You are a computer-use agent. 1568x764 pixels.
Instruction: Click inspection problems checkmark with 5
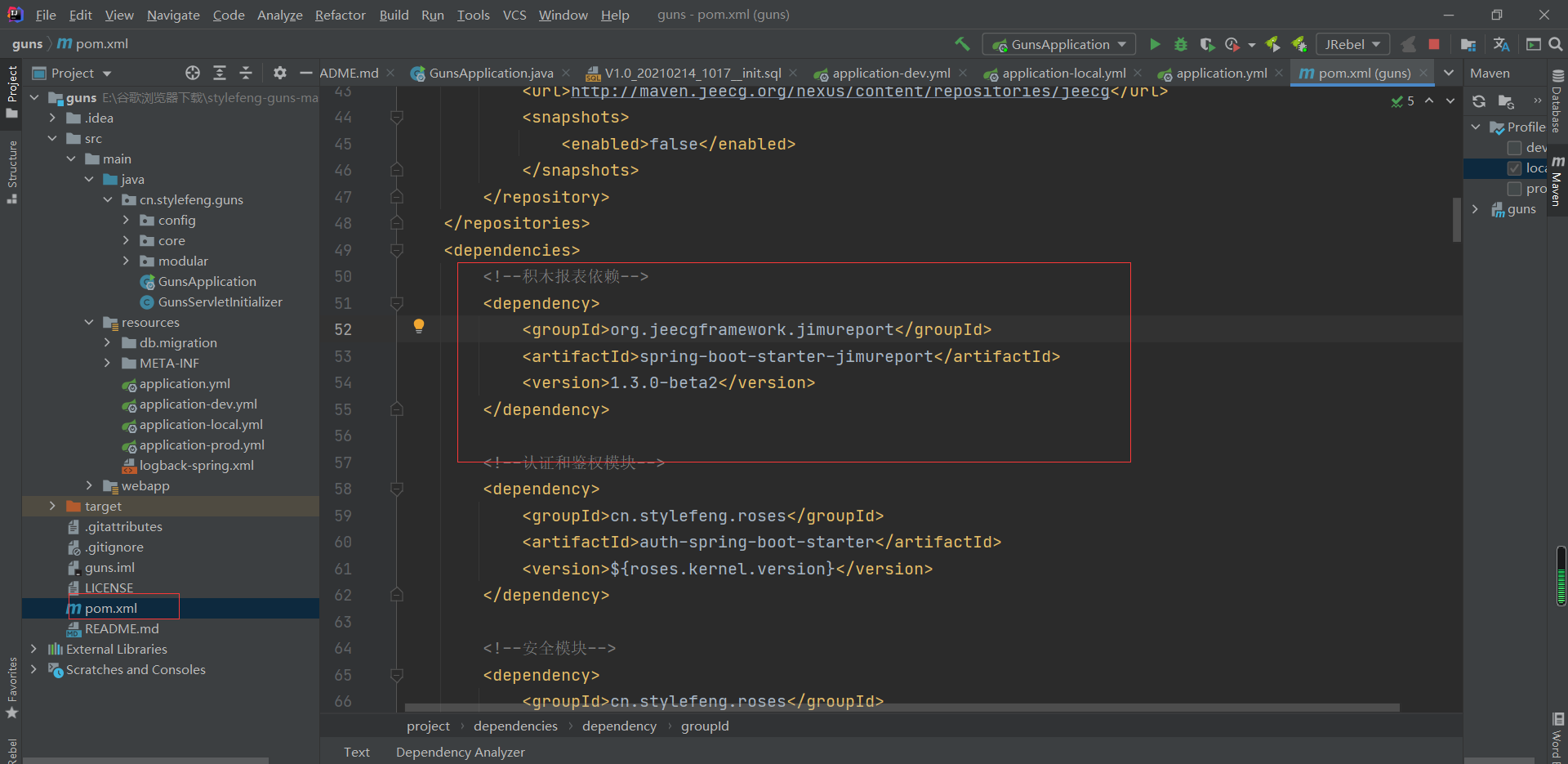pos(1403,101)
